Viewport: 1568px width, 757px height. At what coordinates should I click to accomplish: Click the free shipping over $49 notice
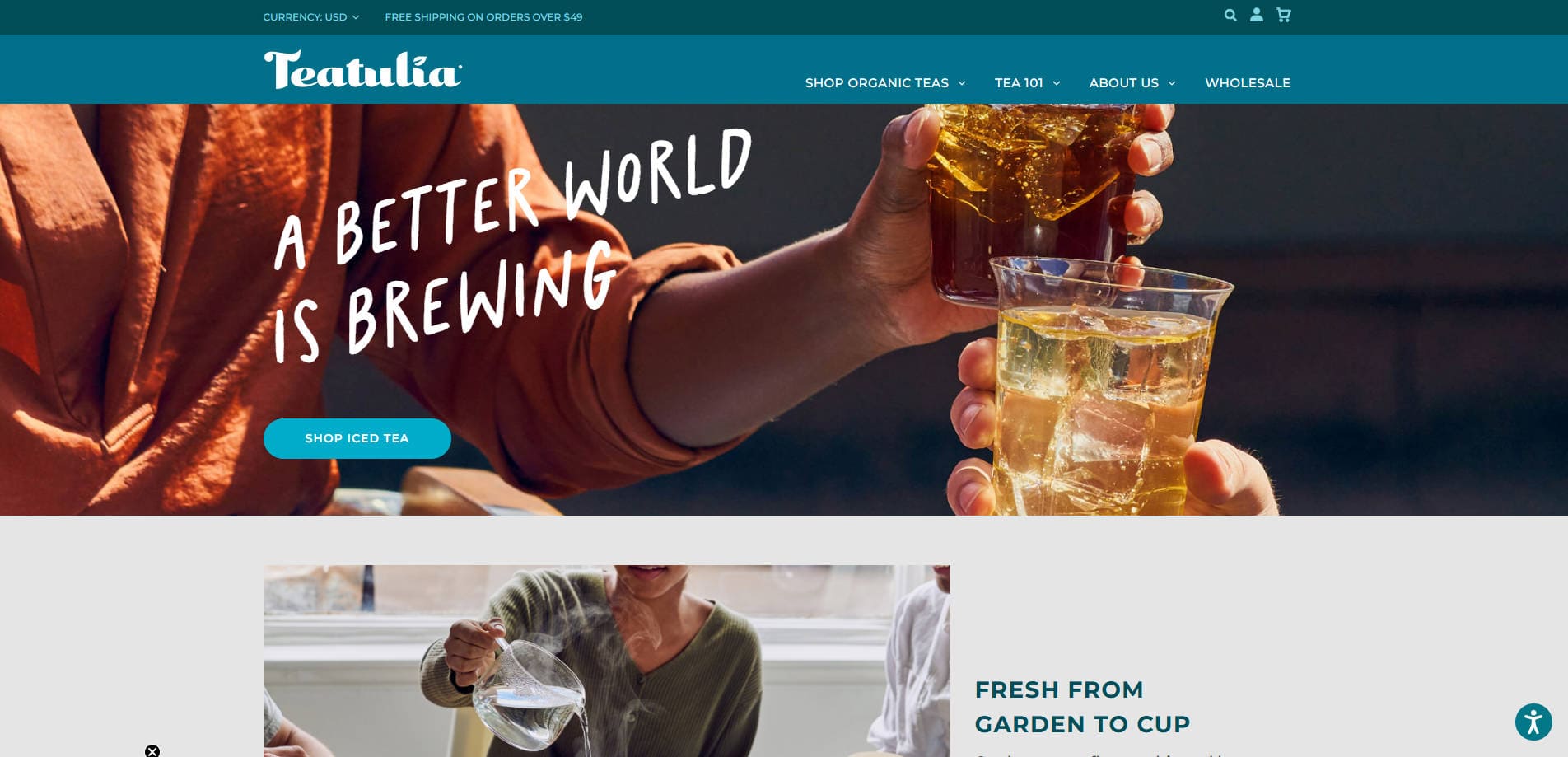(483, 17)
